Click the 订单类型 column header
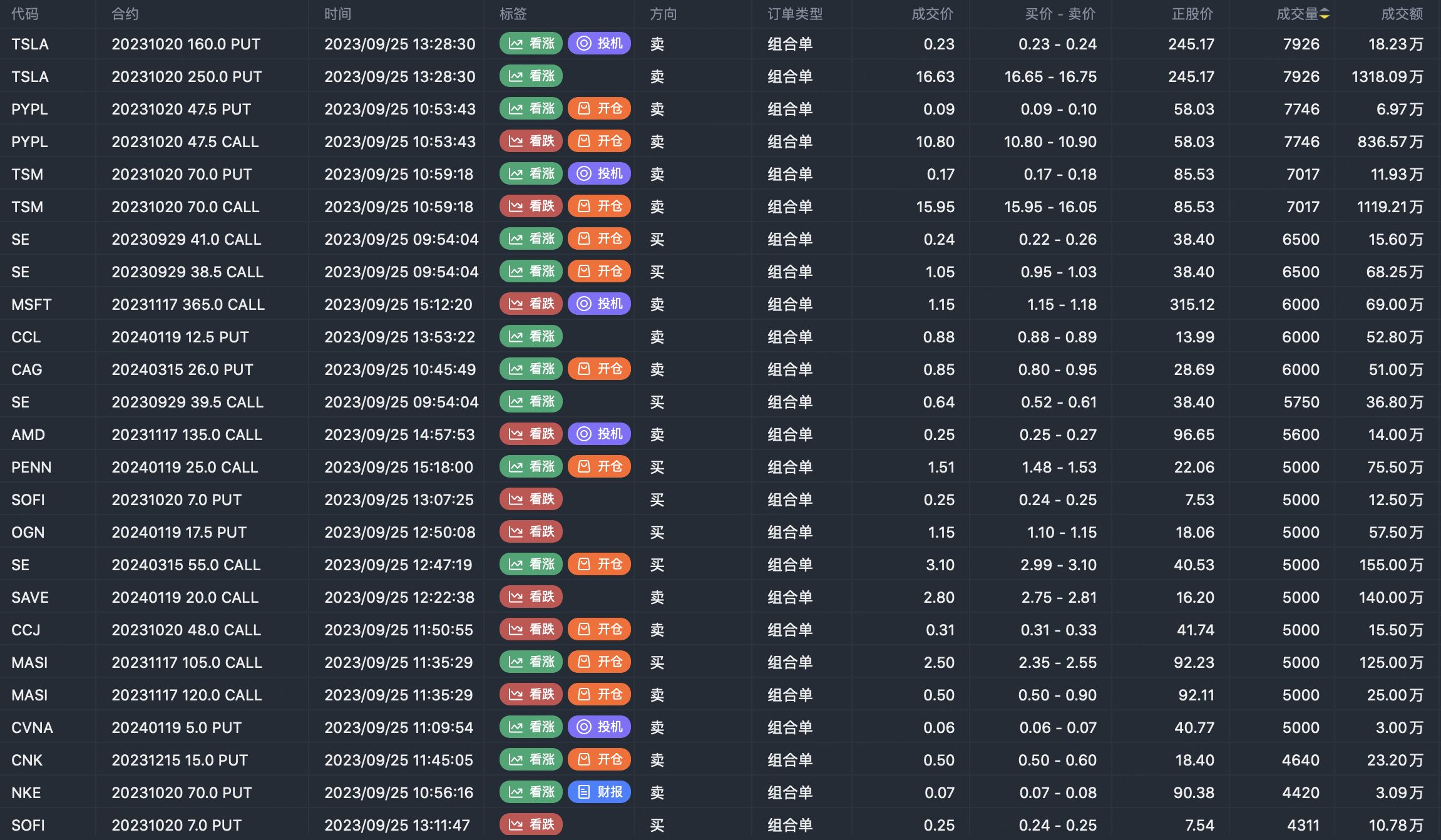This screenshot has height=840, width=1441. 796,14
